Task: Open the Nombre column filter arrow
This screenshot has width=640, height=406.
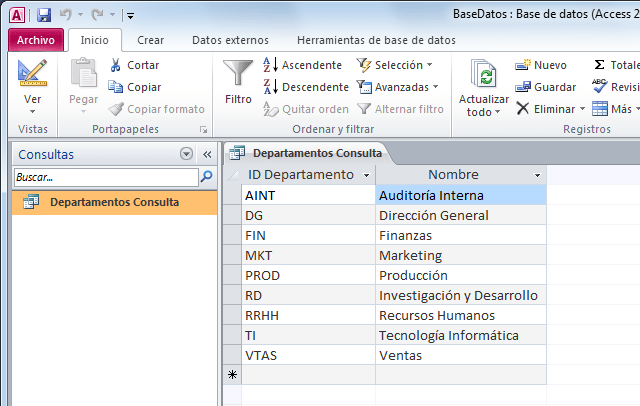Action: pyautogui.click(x=538, y=175)
